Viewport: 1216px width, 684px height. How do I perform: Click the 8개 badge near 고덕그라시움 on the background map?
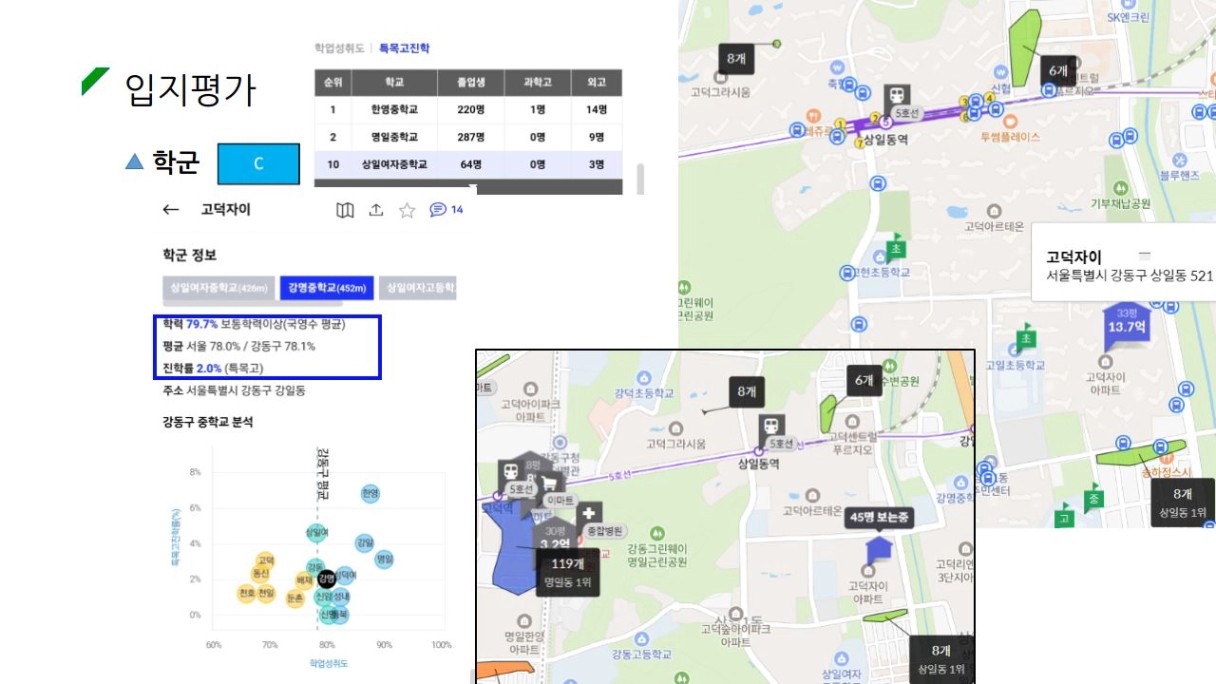pyautogui.click(x=735, y=60)
